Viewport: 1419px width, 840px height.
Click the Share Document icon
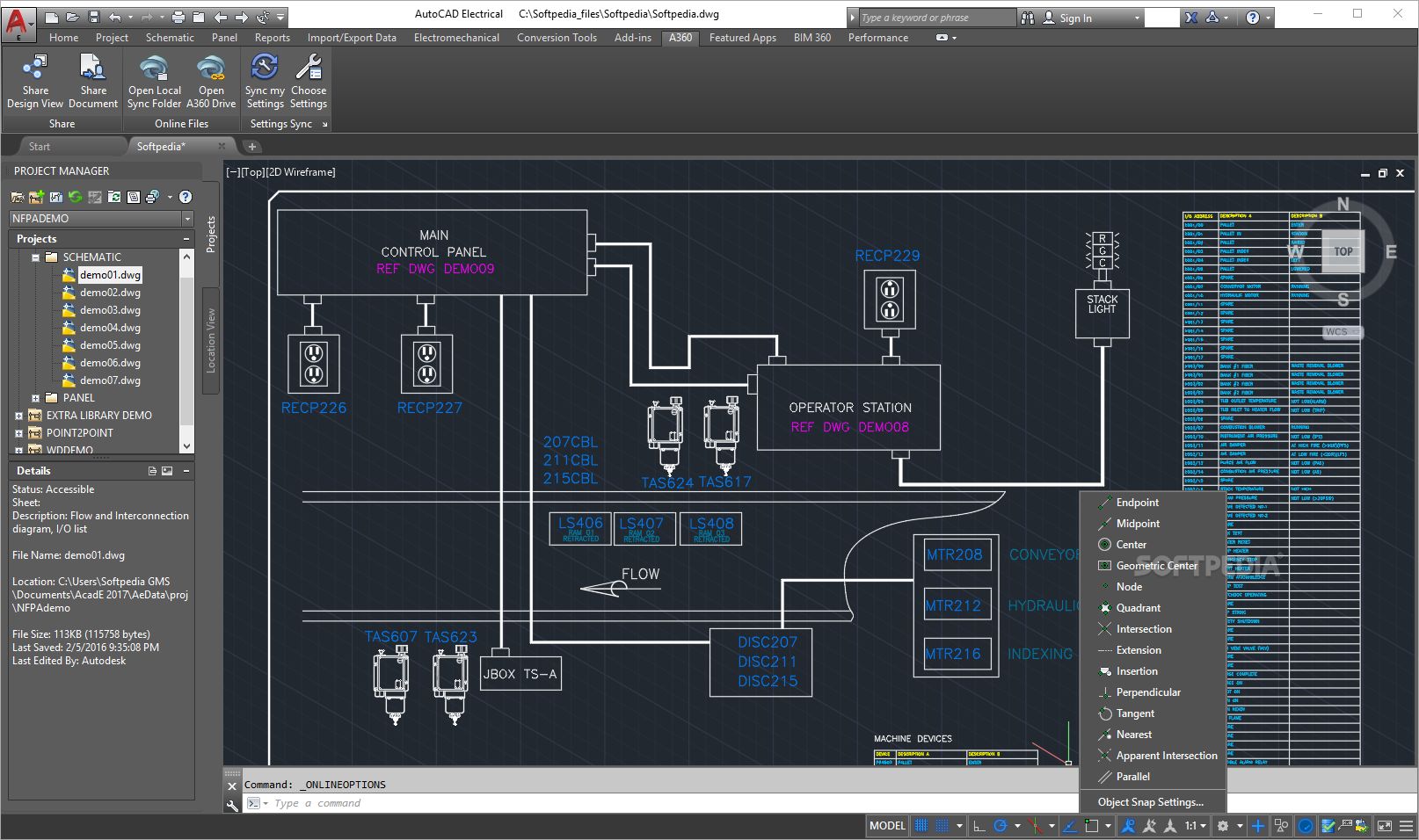[93, 67]
